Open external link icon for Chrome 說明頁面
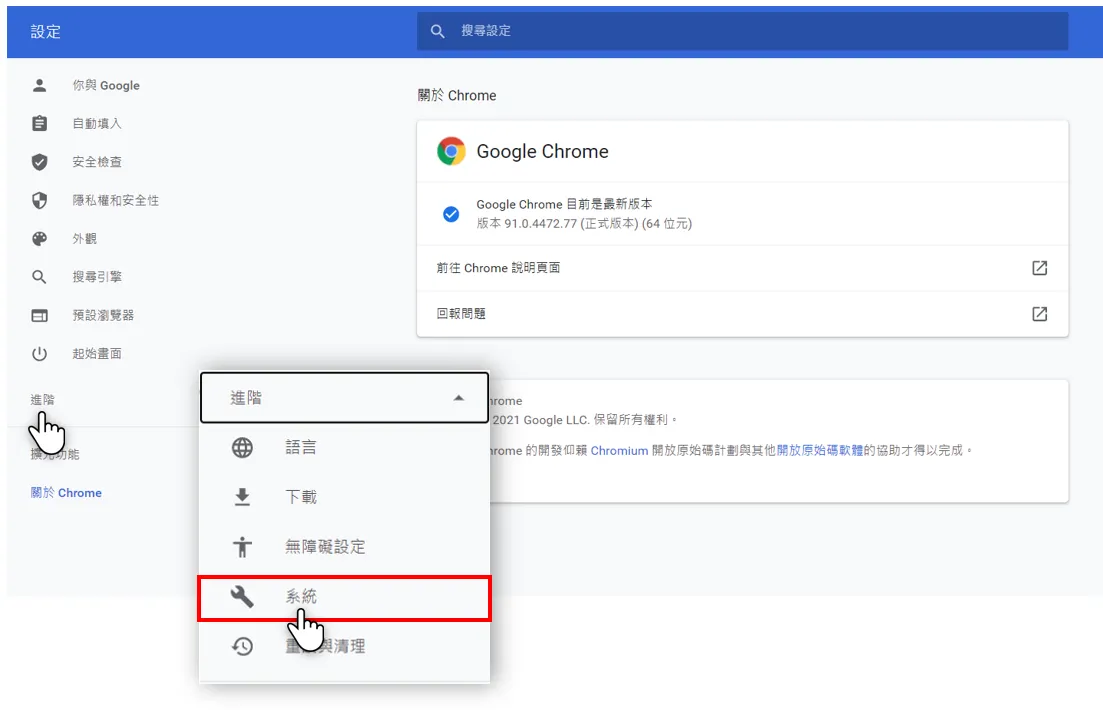Viewport: 1103px width, 710px height. click(x=1039, y=267)
